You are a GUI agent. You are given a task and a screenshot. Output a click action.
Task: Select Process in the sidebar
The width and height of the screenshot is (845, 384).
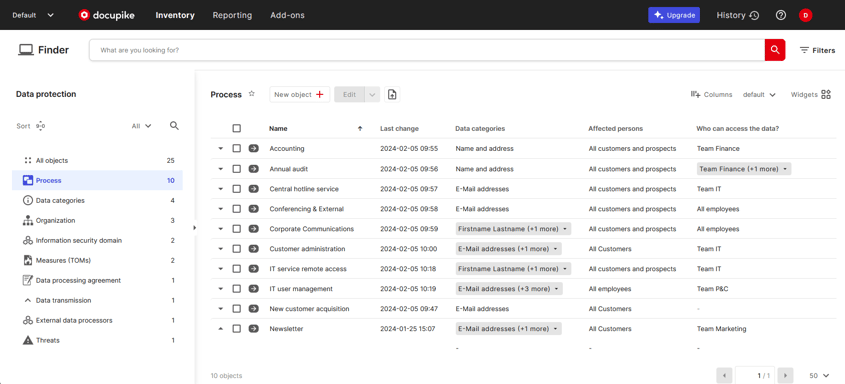click(98, 180)
